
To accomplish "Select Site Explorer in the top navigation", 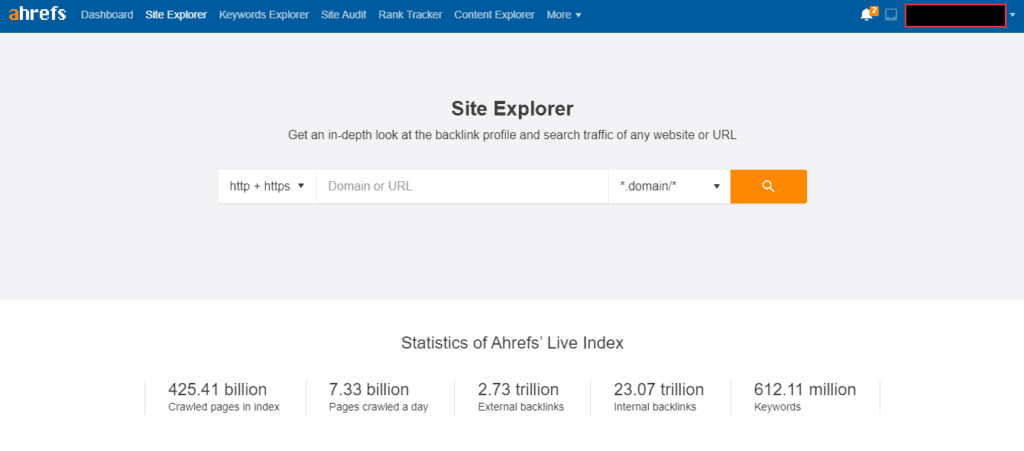I will pyautogui.click(x=176, y=15).
